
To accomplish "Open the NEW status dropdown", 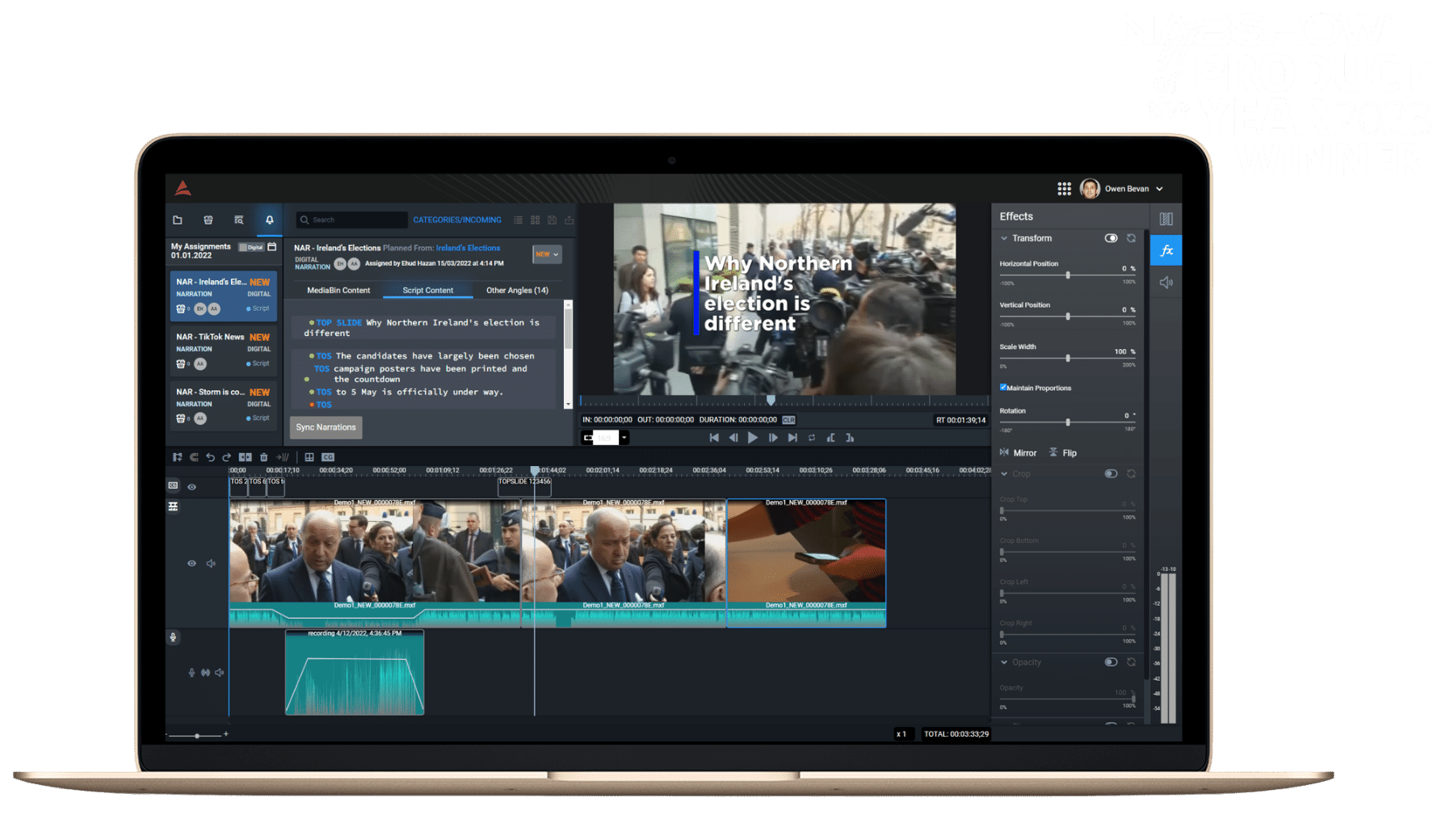I will click(x=547, y=254).
